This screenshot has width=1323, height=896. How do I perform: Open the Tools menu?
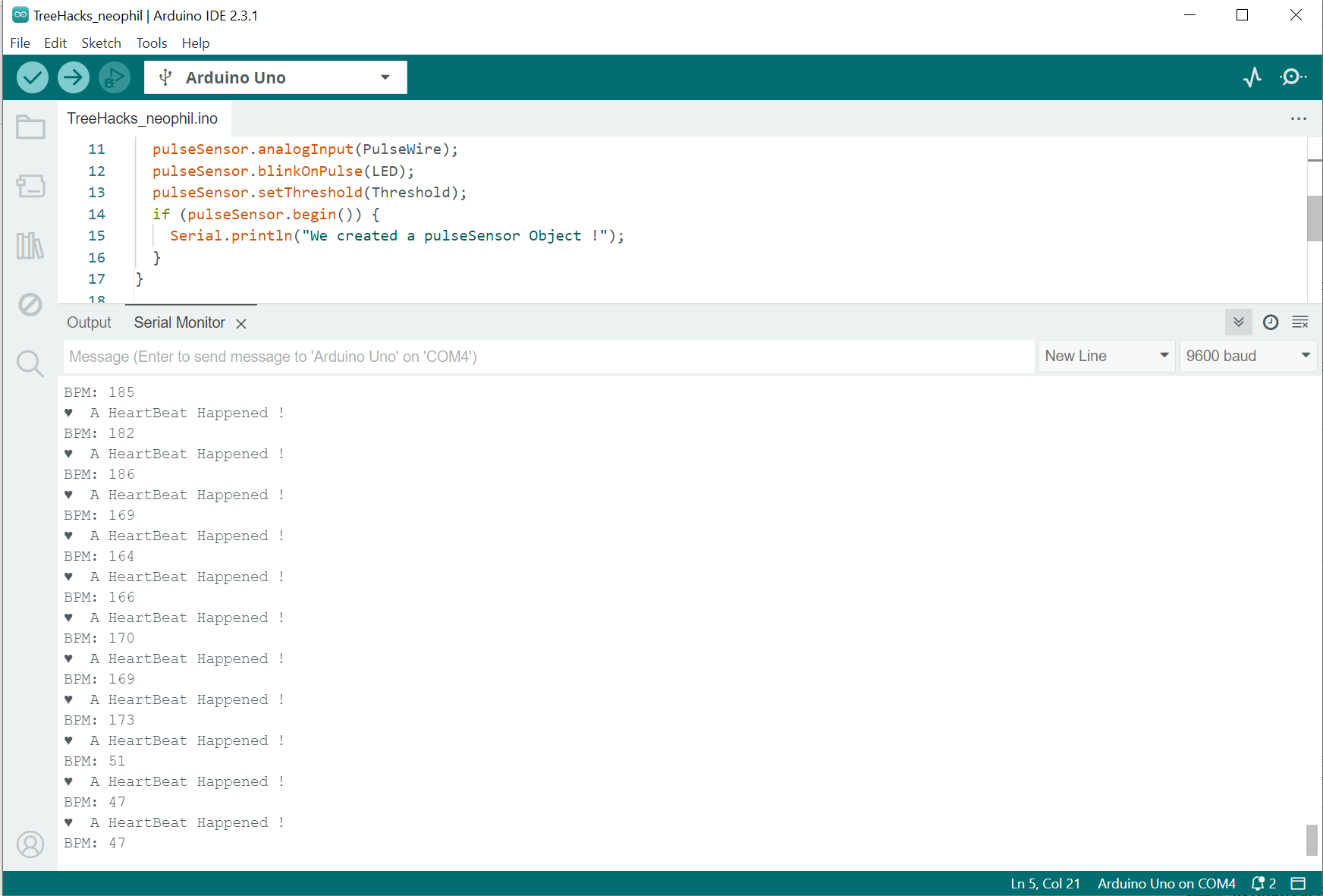pos(152,43)
